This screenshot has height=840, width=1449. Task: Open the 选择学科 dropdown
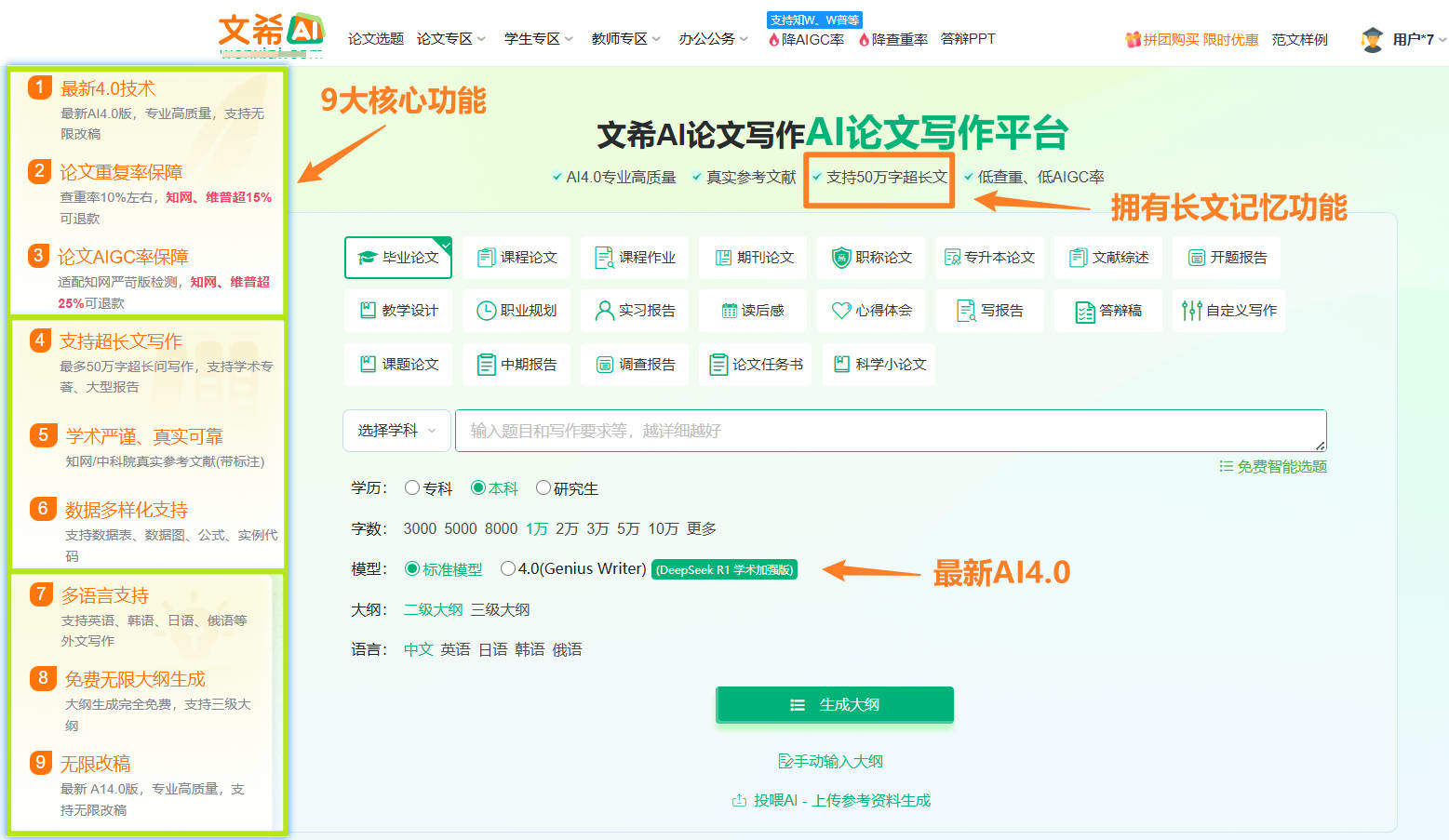[x=396, y=431]
